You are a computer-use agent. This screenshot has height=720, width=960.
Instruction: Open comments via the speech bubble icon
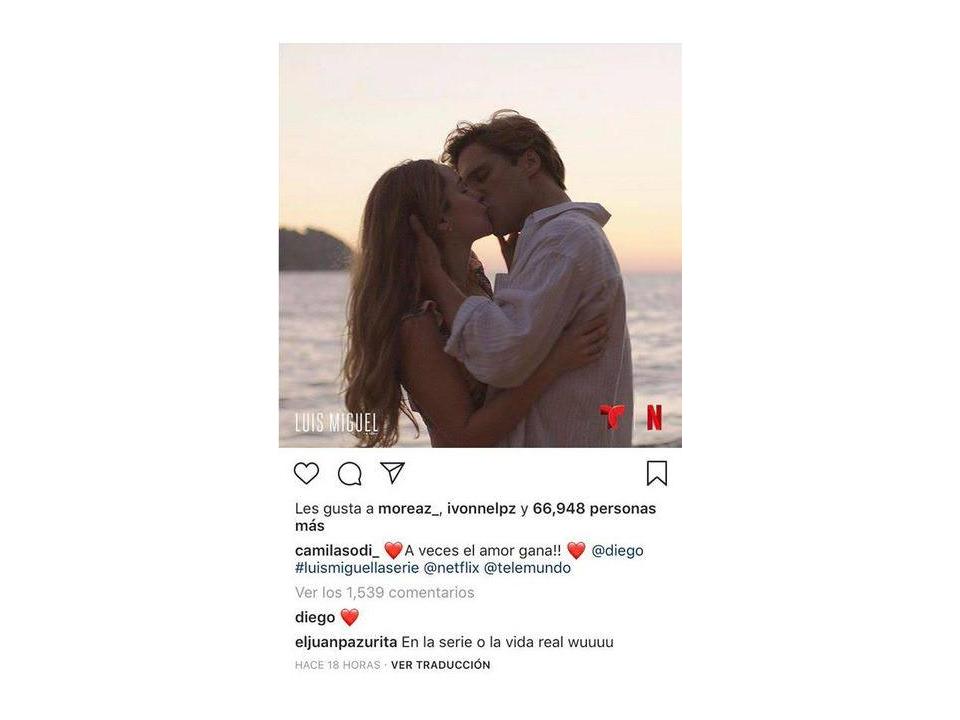(x=350, y=473)
